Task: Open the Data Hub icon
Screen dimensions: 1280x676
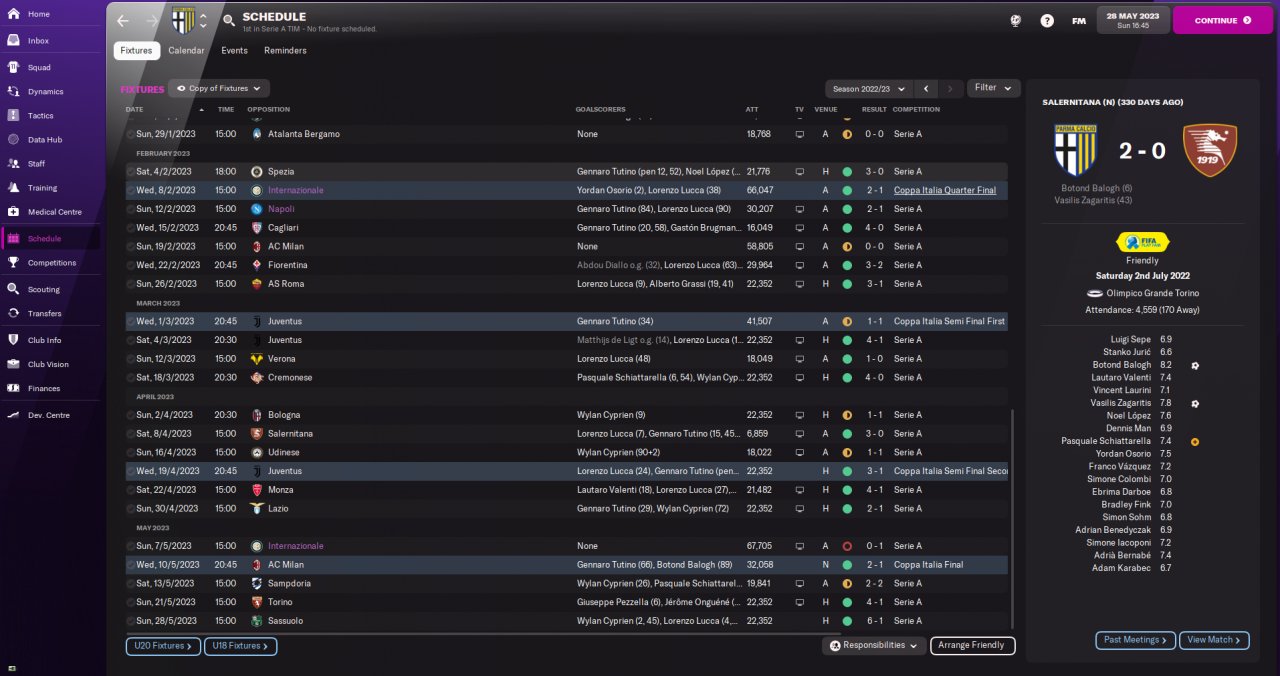Action: click(x=13, y=140)
